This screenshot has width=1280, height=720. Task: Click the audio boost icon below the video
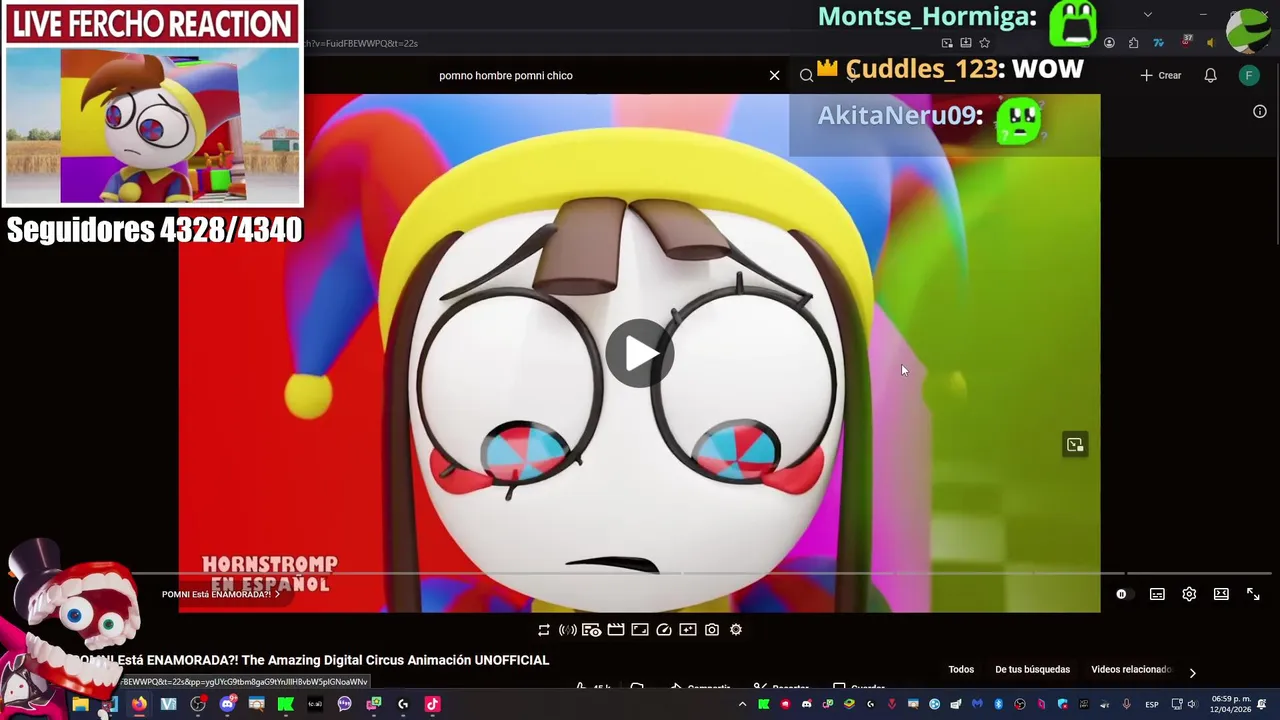coord(567,630)
